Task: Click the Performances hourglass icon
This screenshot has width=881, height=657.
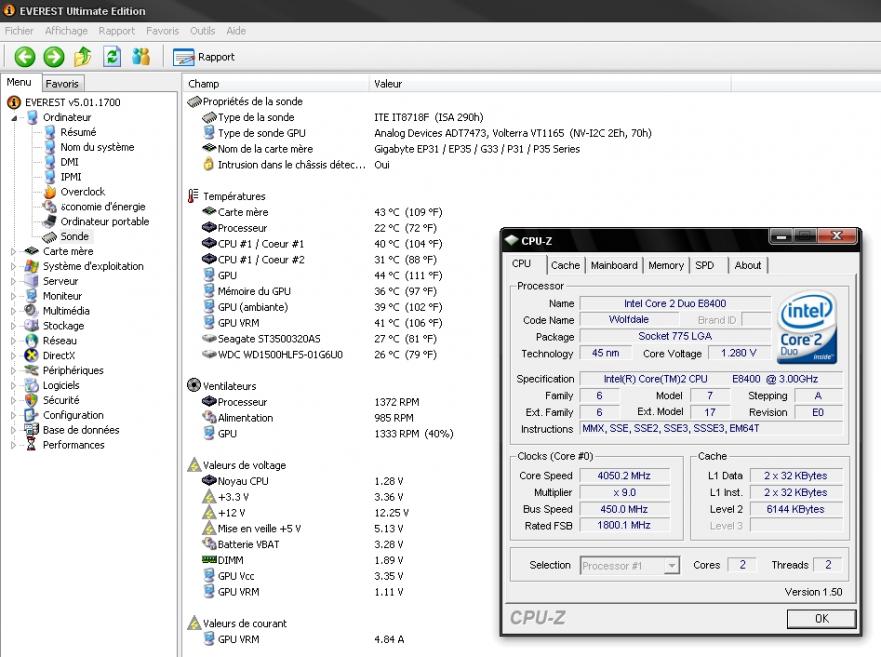Action: 32,445
